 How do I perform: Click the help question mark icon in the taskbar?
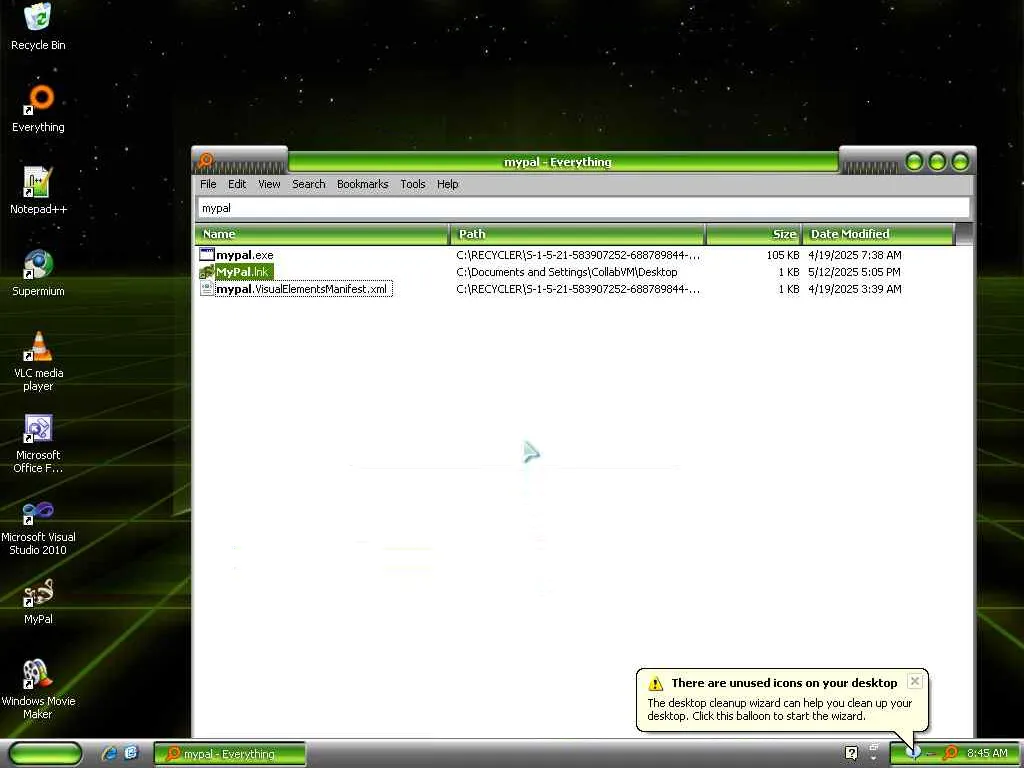pos(851,753)
